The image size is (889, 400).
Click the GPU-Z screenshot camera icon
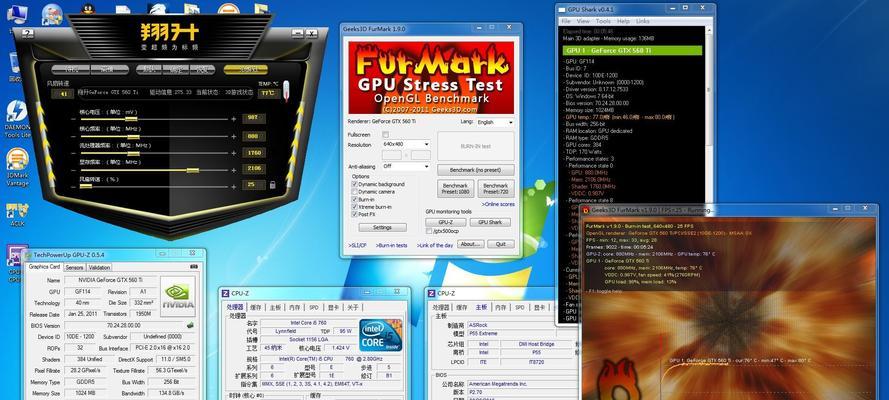194,267
